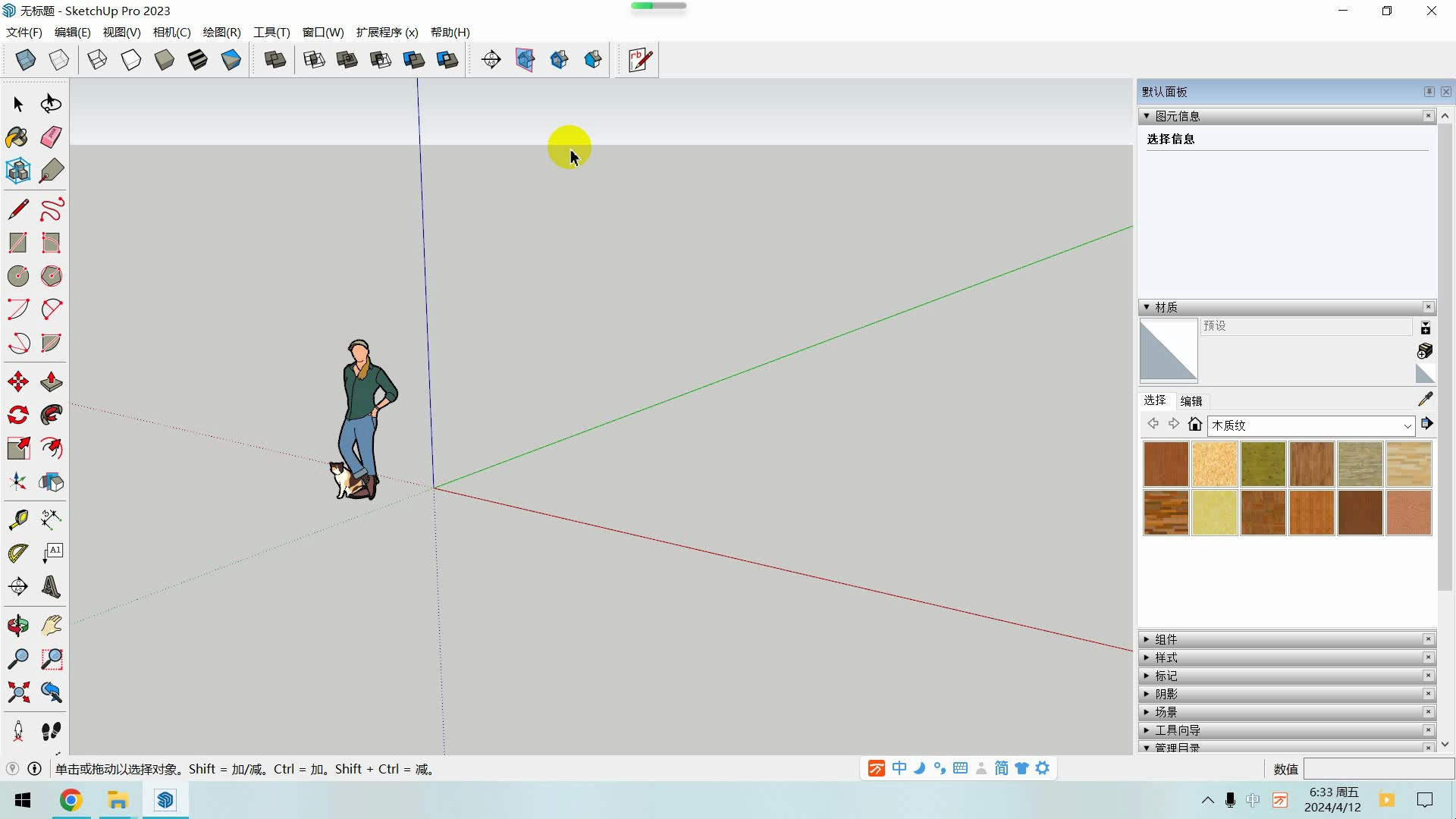Select the Eraser tool
1456x819 pixels.
coord(51,137)
